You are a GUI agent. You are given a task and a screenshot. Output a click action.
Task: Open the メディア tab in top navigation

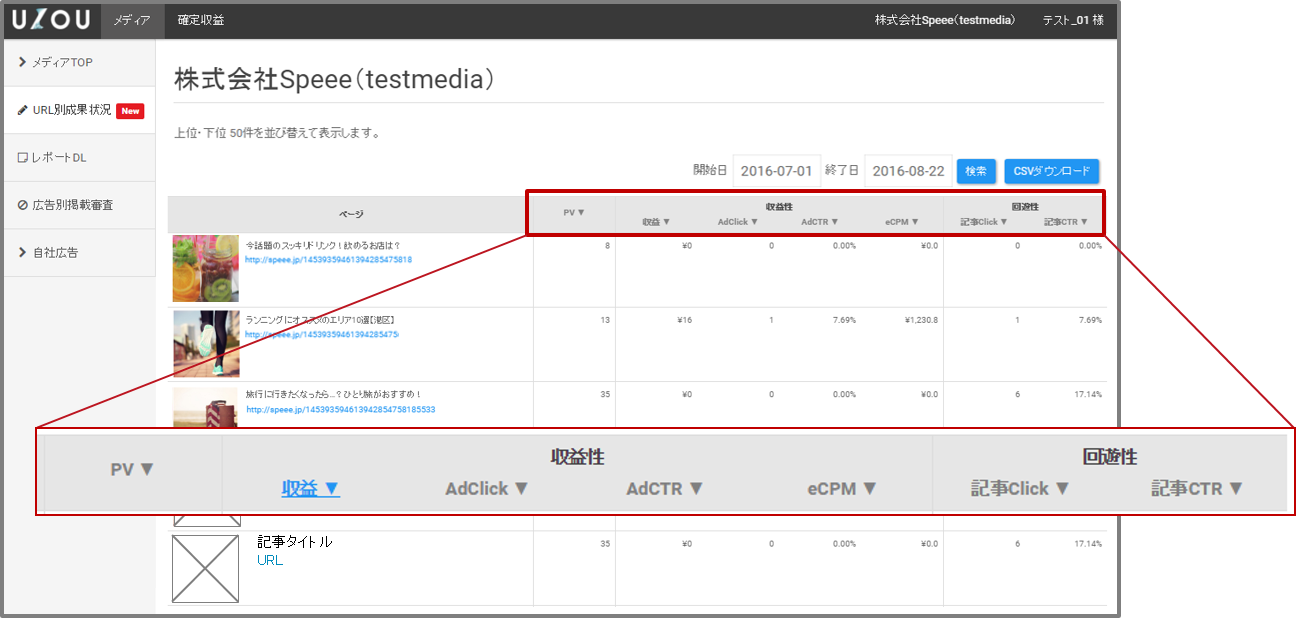point(132,20)
